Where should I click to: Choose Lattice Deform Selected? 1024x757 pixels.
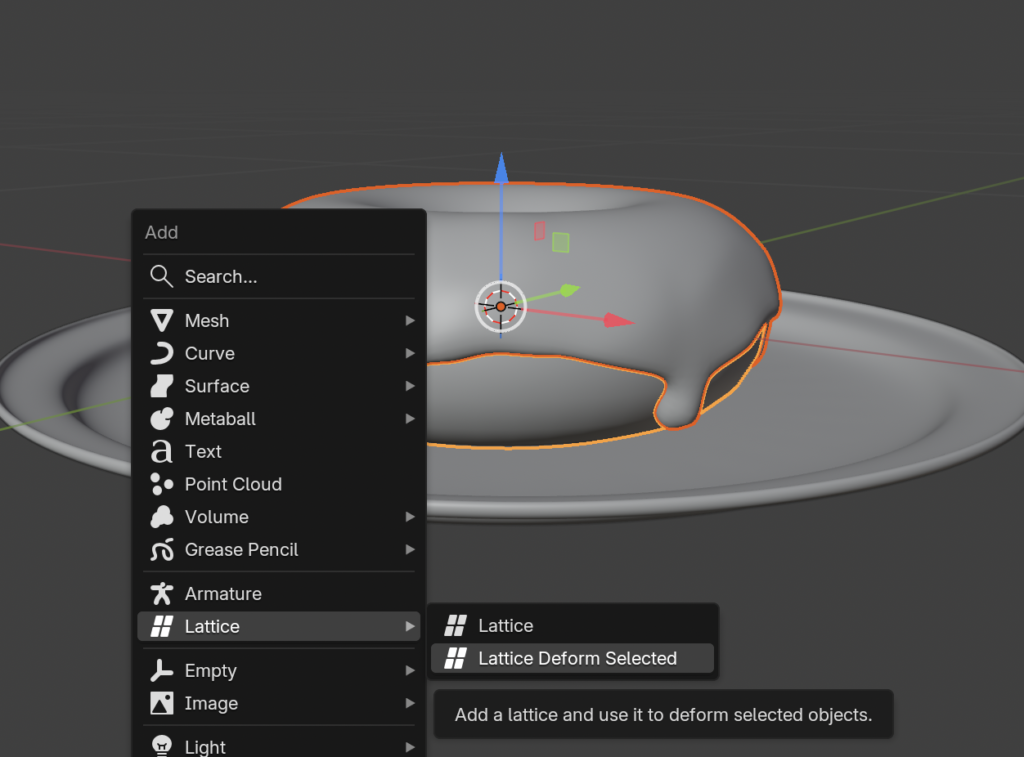point(577,658)
